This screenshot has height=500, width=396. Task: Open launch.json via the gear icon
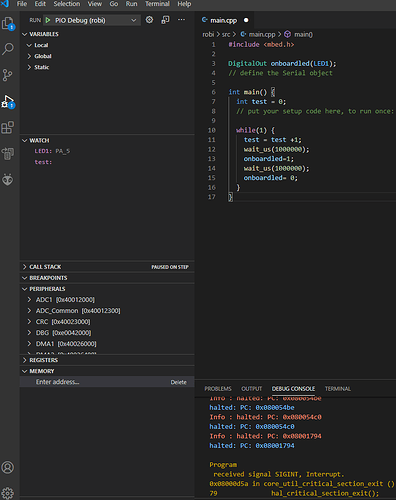pyautogui.click(x=149, y=20)
